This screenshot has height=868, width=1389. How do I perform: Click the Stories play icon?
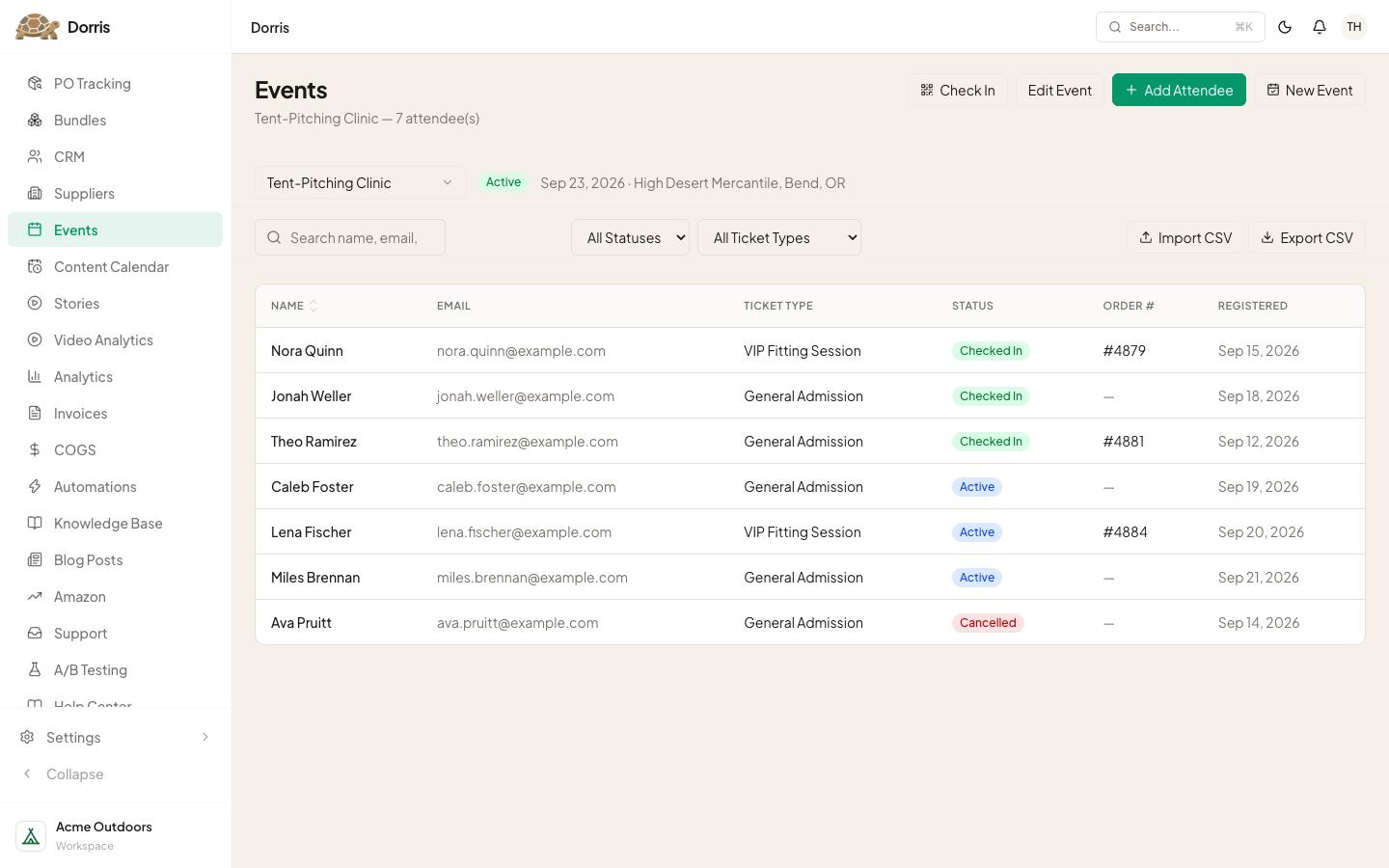[x=35, y=303]
